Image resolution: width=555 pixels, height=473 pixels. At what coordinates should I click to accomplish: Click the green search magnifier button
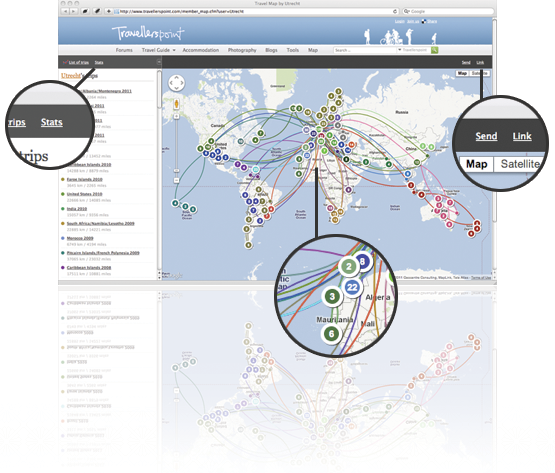434,50
